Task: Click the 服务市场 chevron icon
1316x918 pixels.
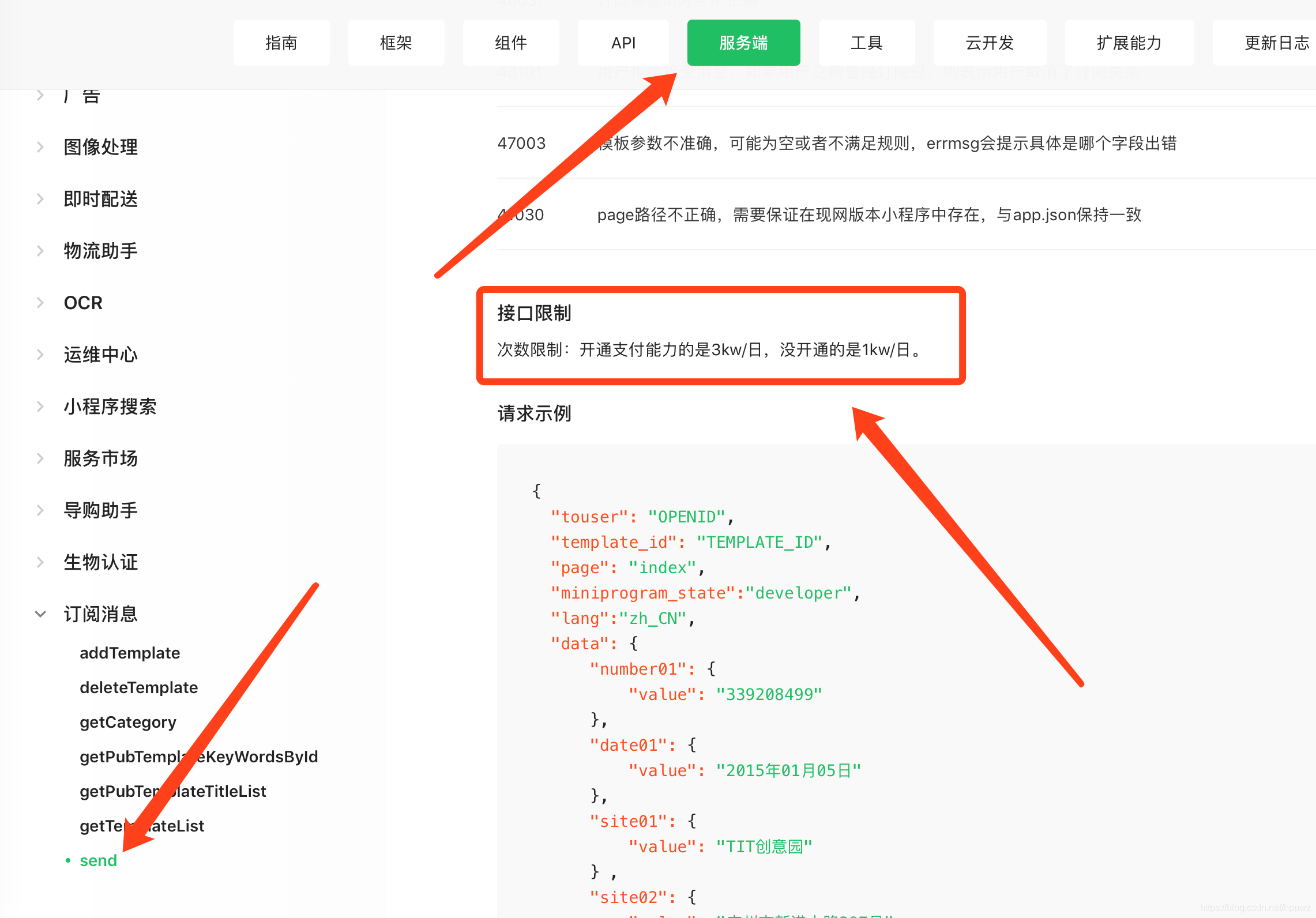Action: [x=40, y=458]
